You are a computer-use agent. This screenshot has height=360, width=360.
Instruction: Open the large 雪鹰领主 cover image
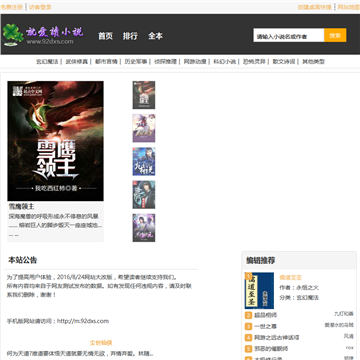(x=55, y=141)
